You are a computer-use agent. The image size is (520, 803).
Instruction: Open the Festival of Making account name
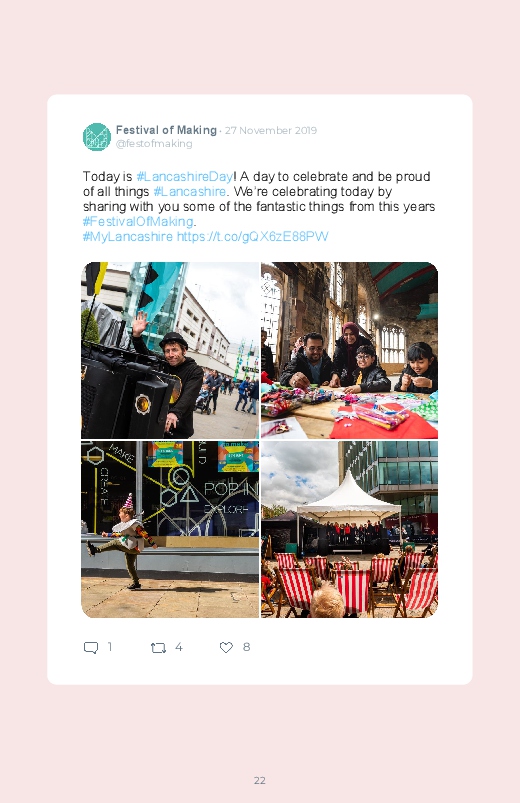click(166, 130)
